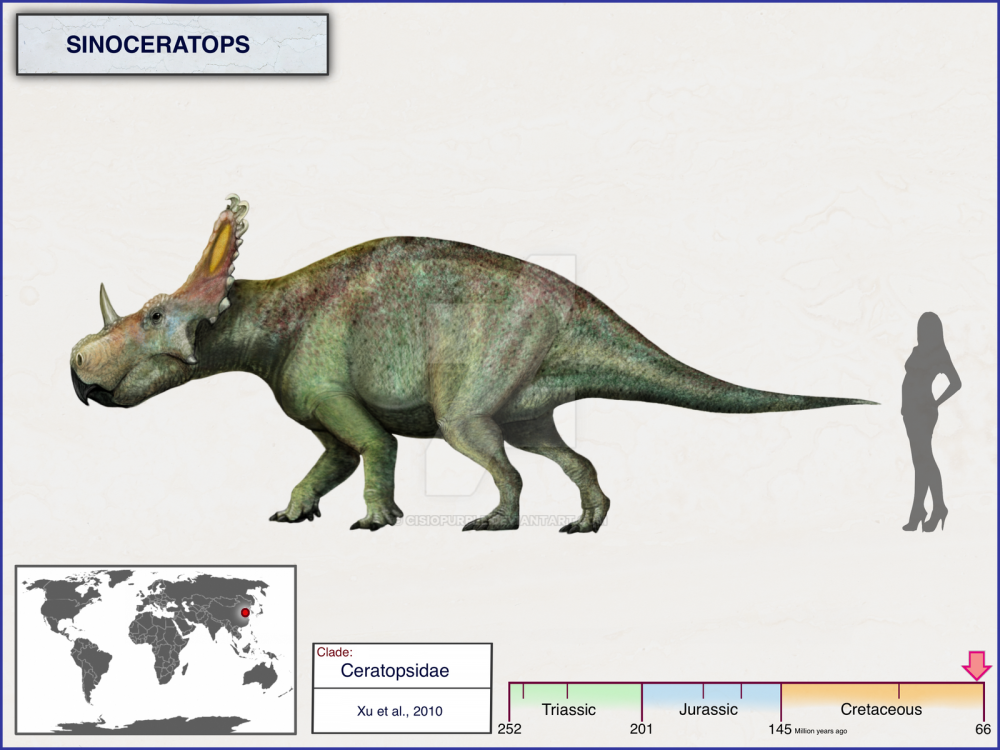
Task: Click the blue Jurassic timeline bar
Action: (x=711, y=695)
